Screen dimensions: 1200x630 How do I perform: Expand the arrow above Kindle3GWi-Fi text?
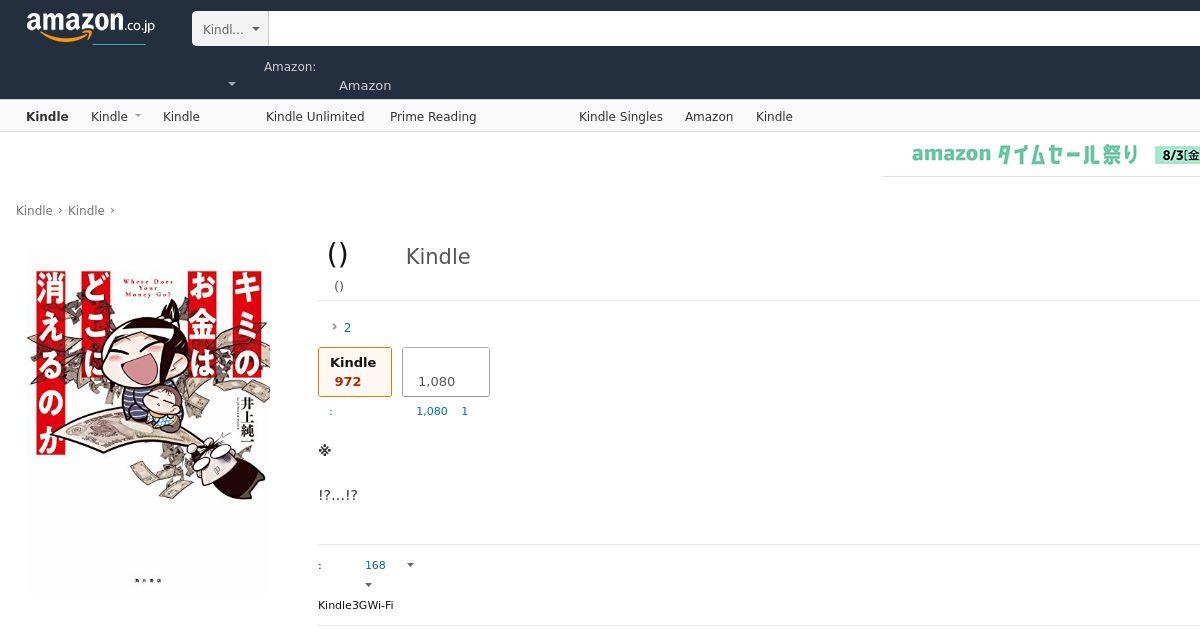(x=368, y=585)
